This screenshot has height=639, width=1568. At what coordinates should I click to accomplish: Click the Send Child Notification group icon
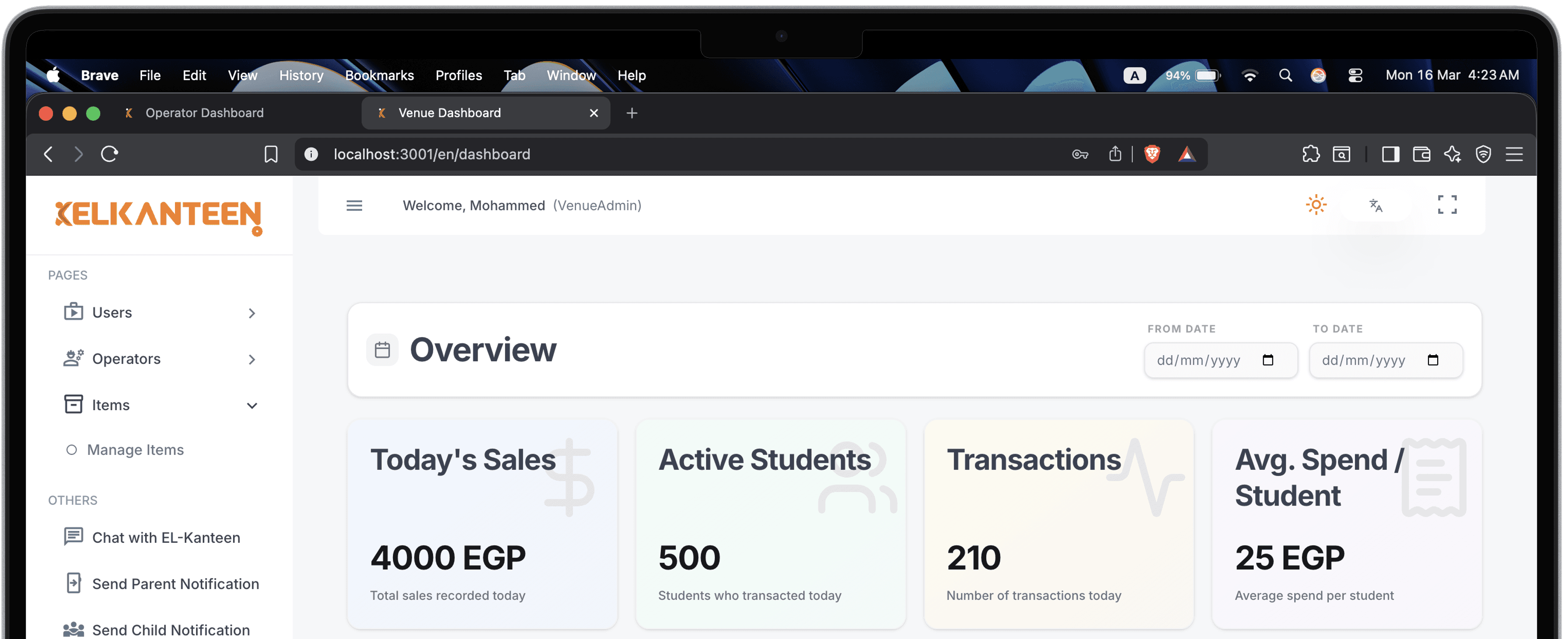point(73,630)
